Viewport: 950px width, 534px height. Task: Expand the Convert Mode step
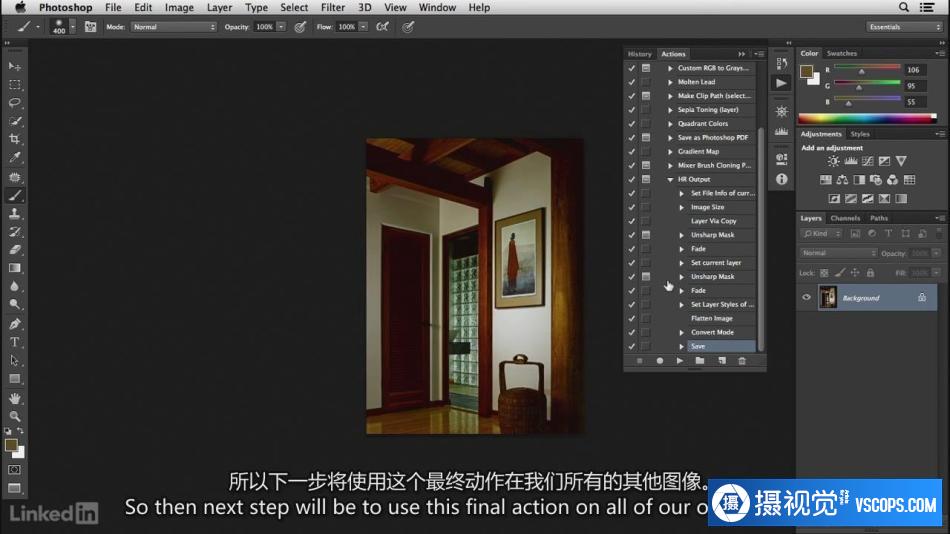[682, 333]
